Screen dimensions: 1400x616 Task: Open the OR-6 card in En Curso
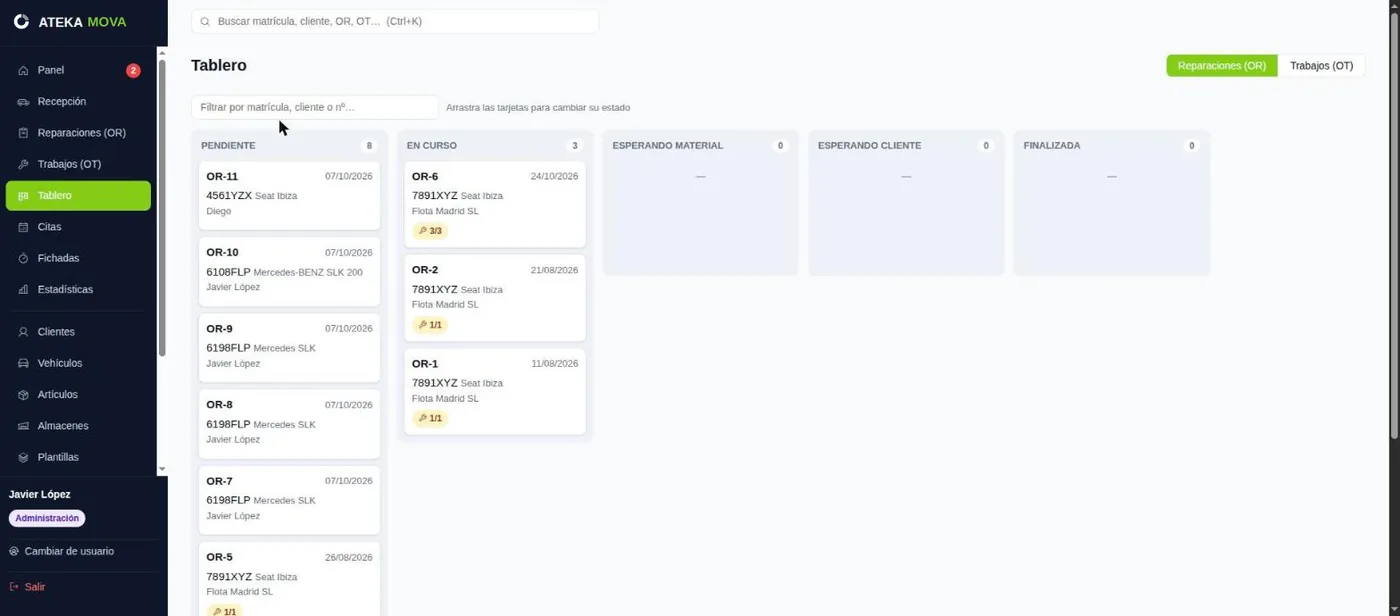coord(495,205)
